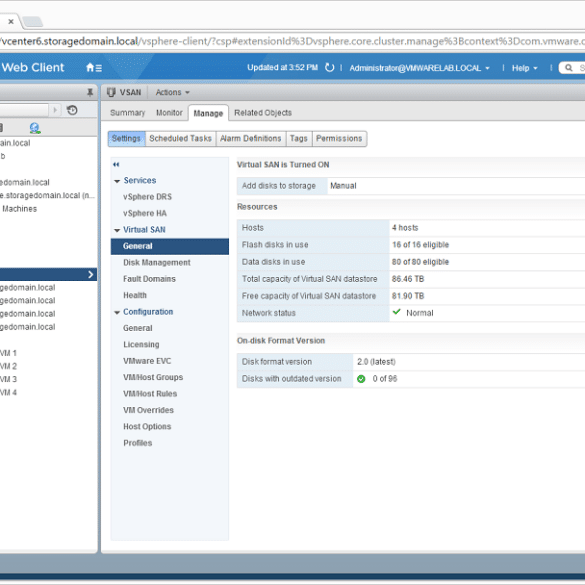Click the 'Manual' add disks value

click(343, 186)
